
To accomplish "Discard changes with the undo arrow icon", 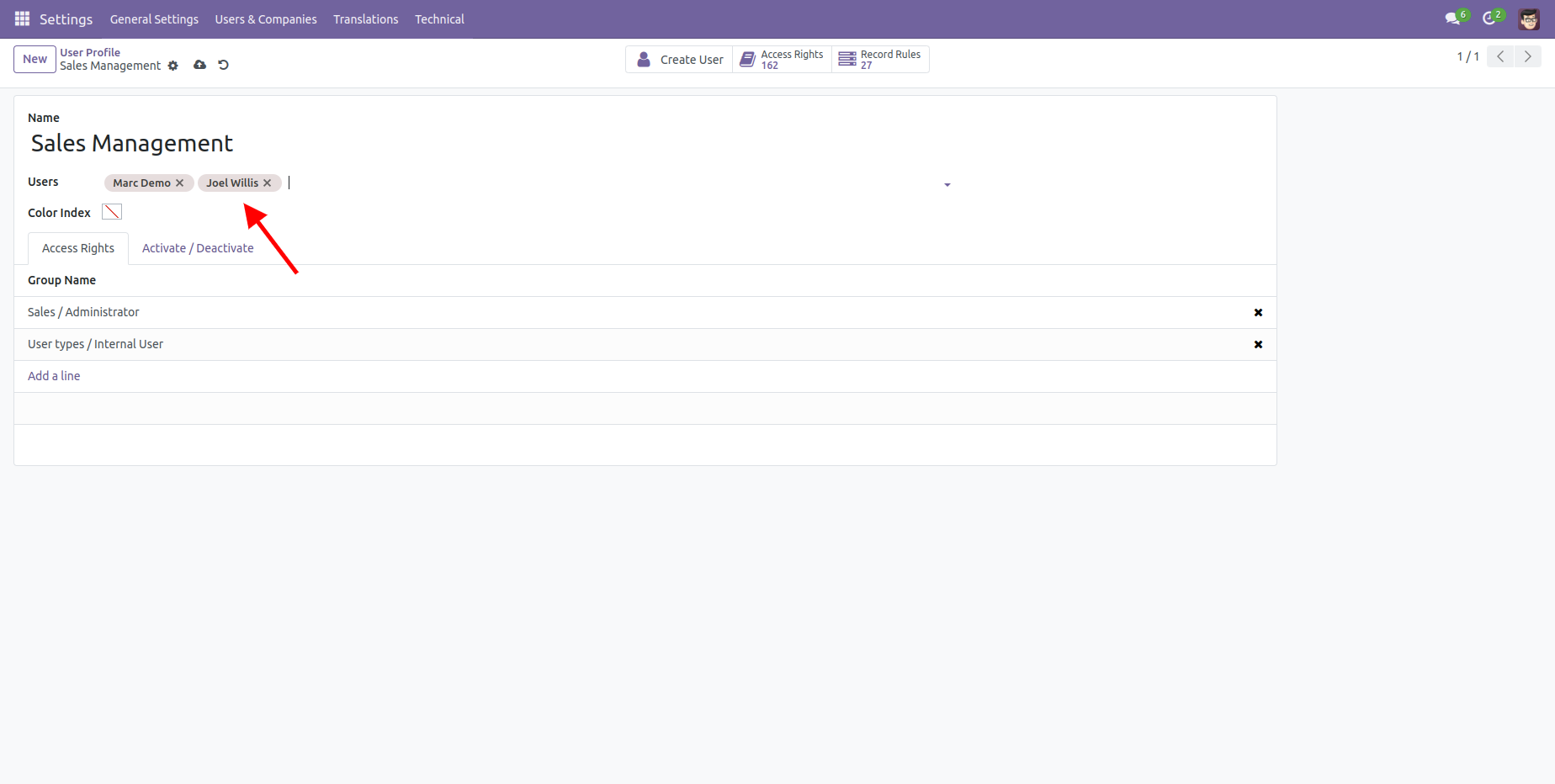I will click(x=223, y=65).
